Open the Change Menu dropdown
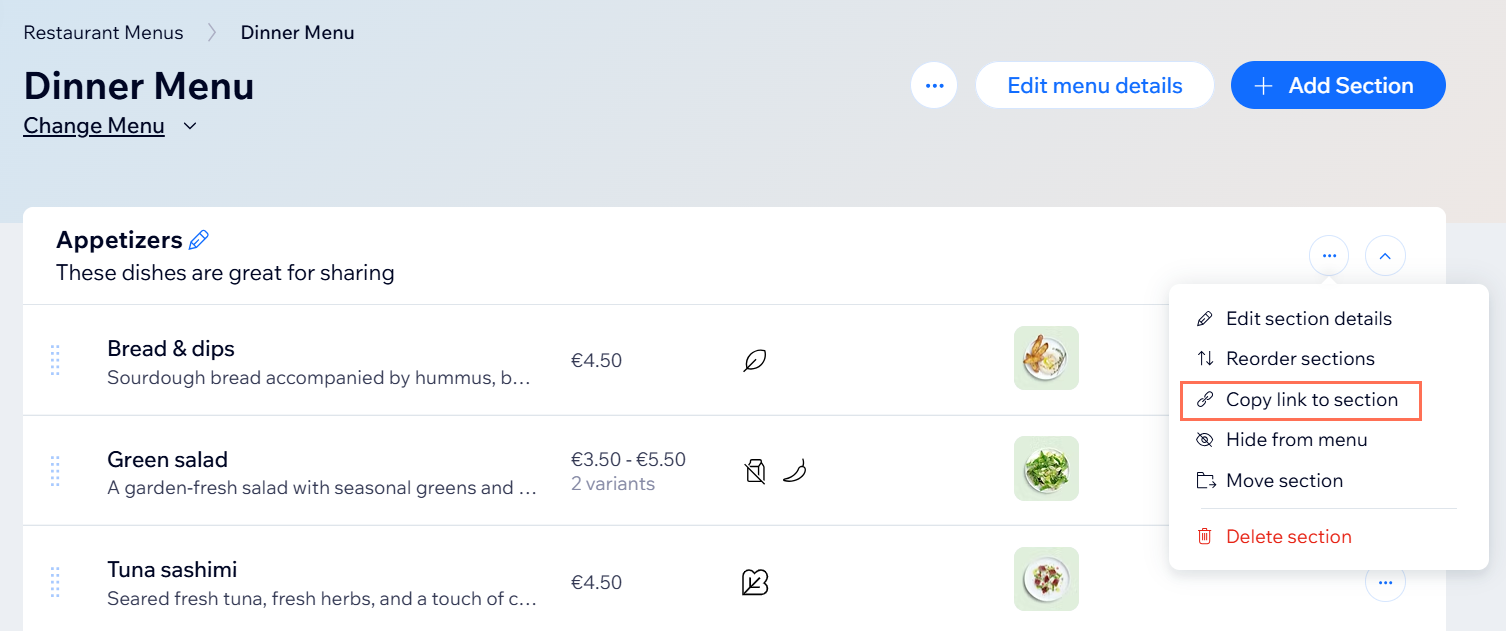 tap(110, 126)
